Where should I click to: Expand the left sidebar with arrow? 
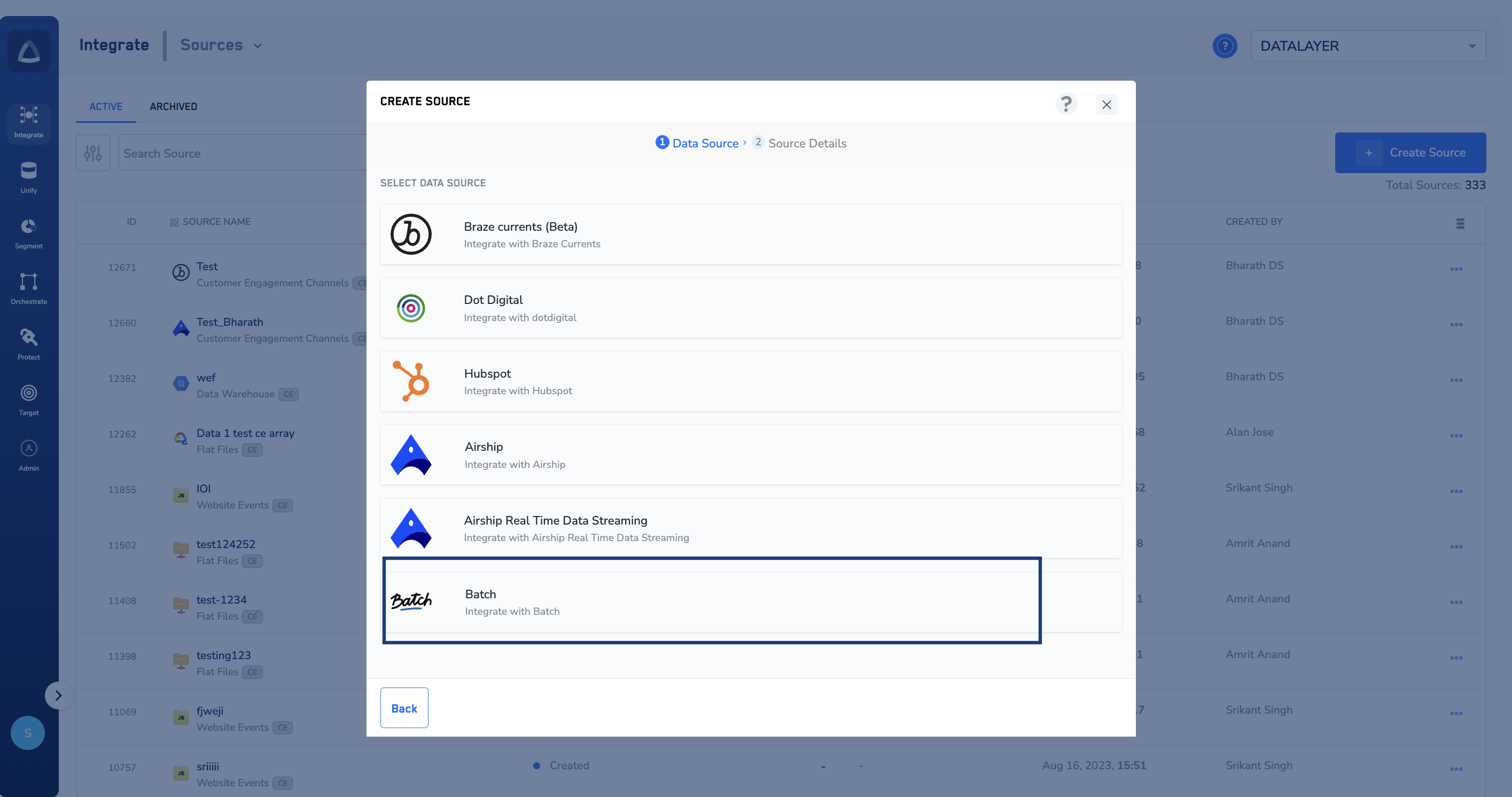58,695
